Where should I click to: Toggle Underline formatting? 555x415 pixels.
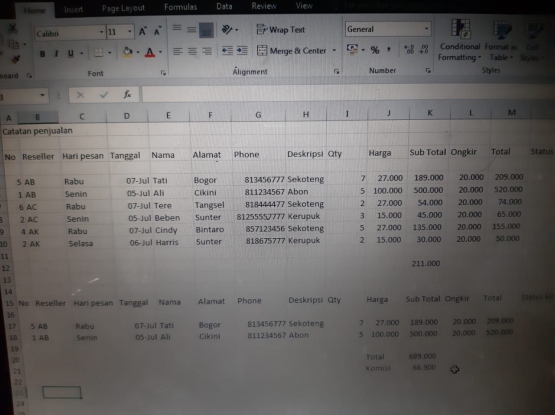tap(70, 53)
